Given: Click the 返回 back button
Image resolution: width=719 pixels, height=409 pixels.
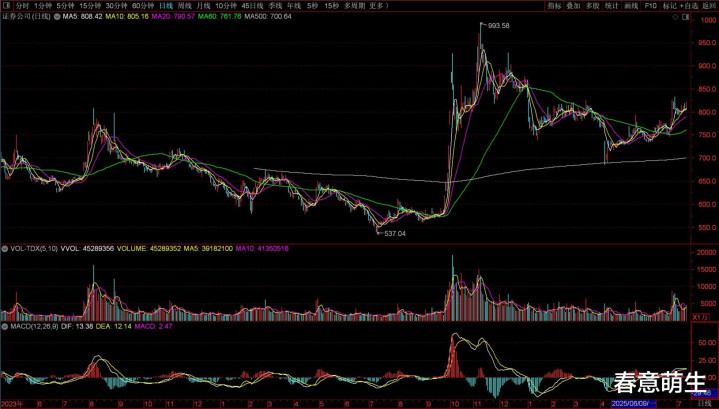Looking at the screenshot, I should click(709, 6).
